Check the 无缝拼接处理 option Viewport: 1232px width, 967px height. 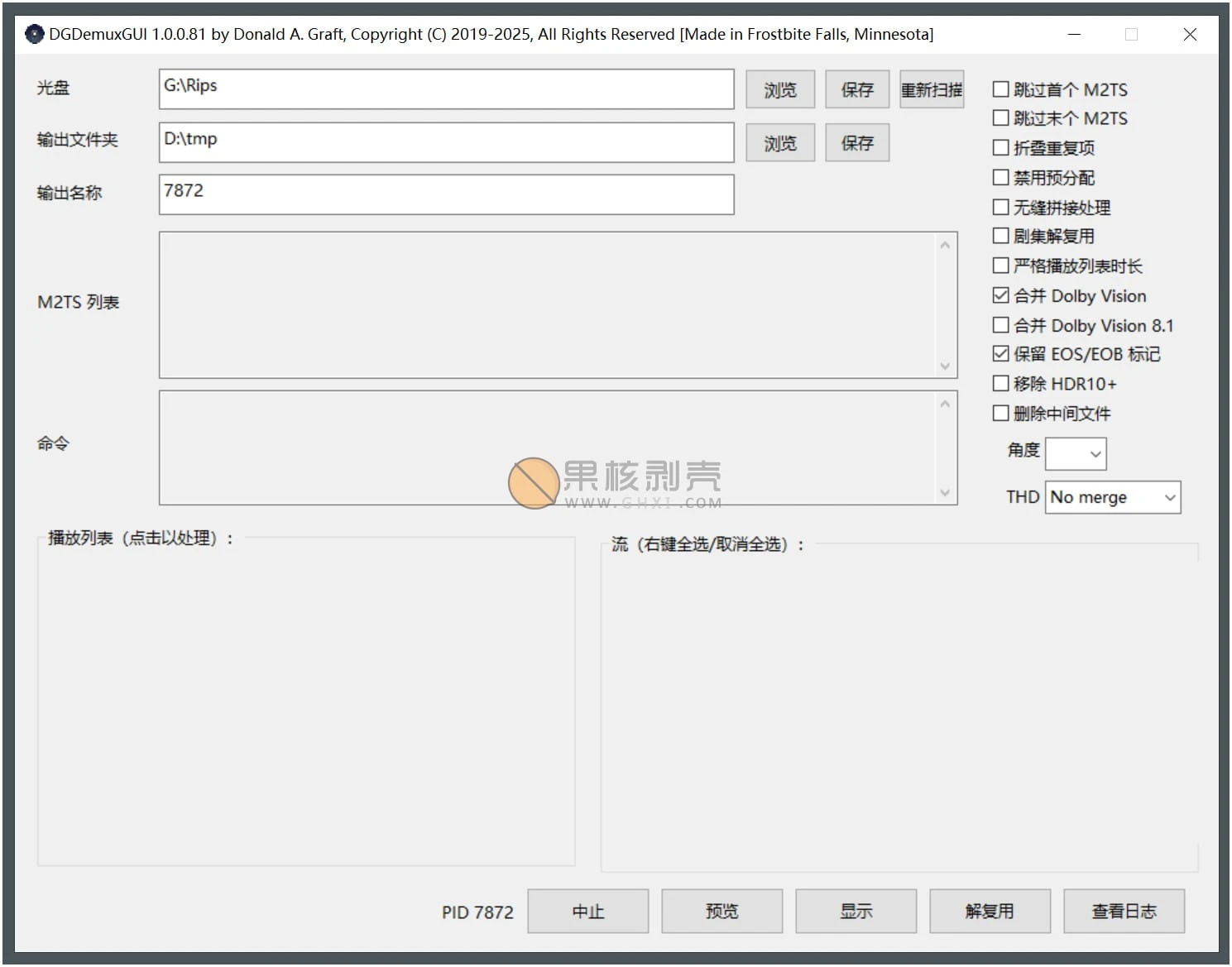(1000, 207)
